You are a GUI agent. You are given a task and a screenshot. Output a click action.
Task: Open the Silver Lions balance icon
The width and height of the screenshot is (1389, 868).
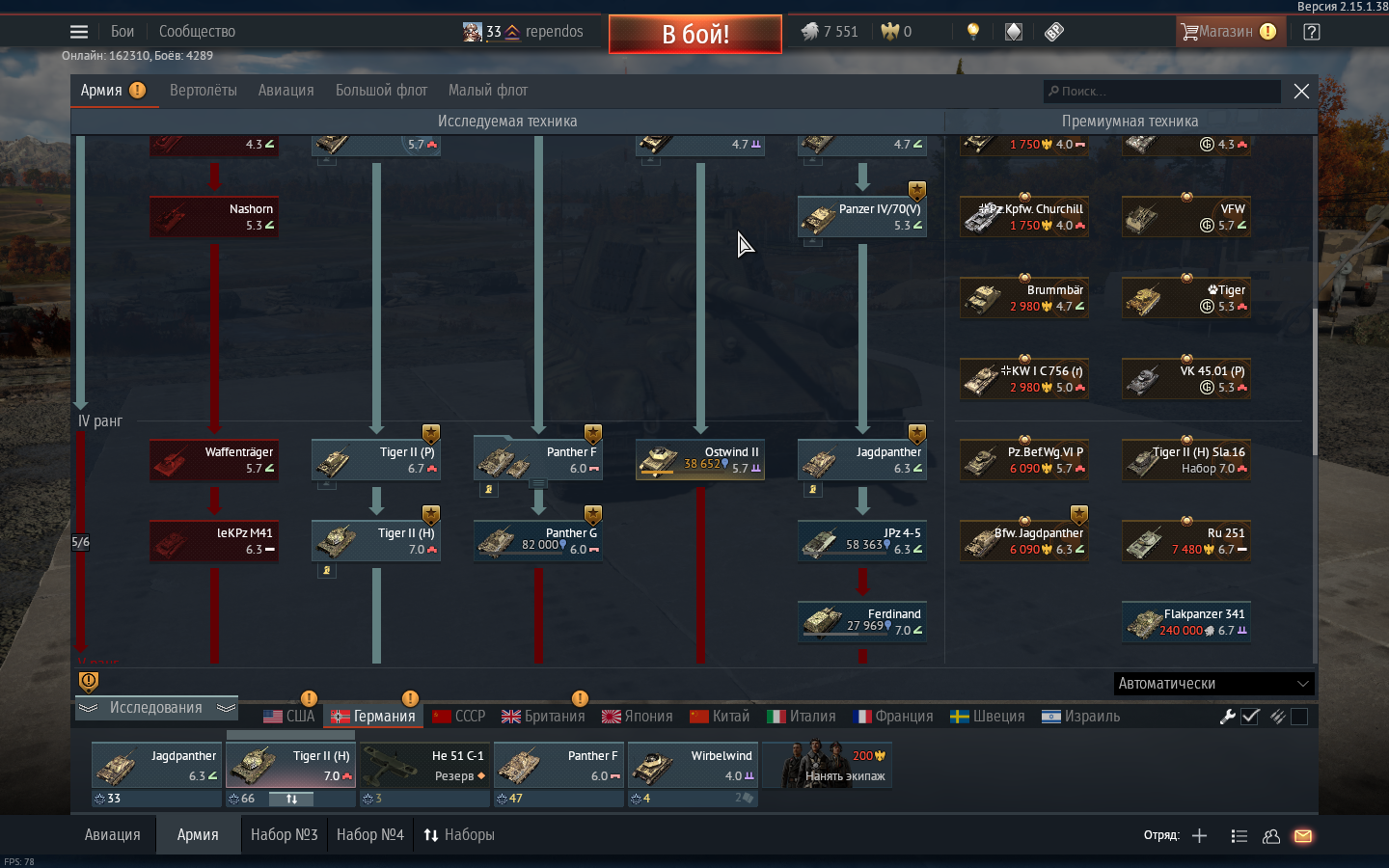point(809,32)
